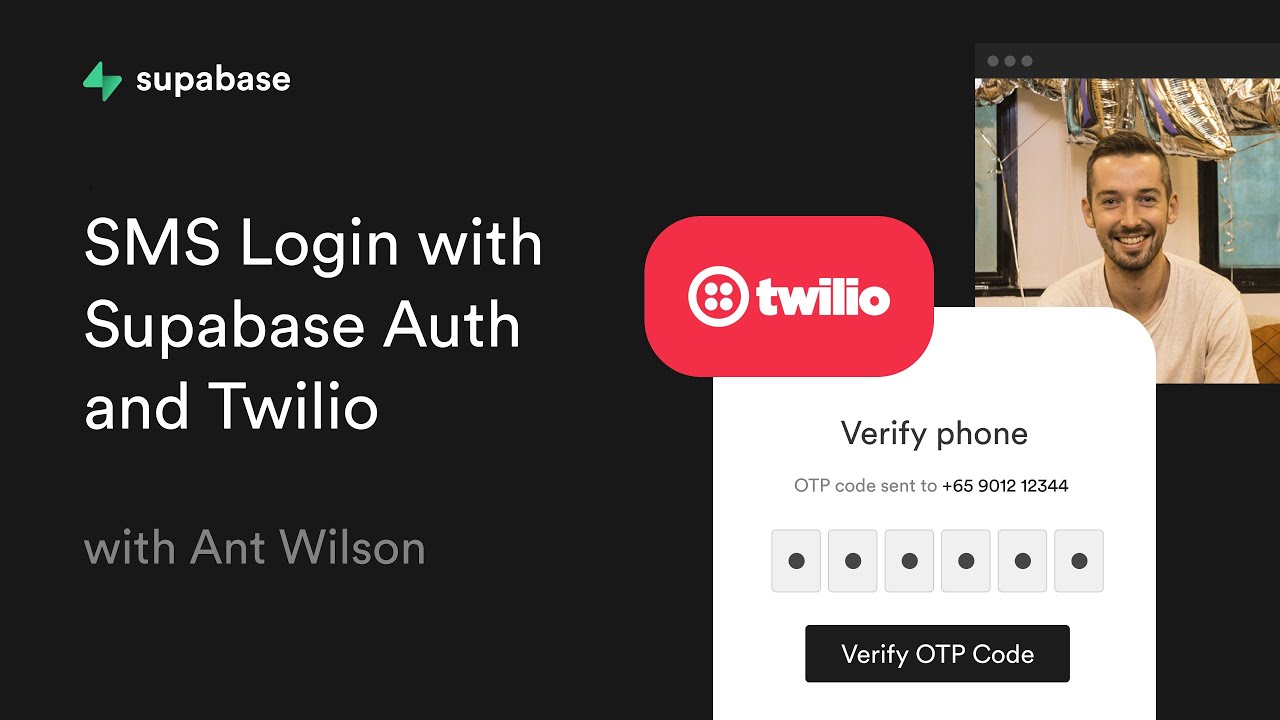Select the first OTP digit box
Viewport: 1280px width, 720px height.
[x=796, y=561]
